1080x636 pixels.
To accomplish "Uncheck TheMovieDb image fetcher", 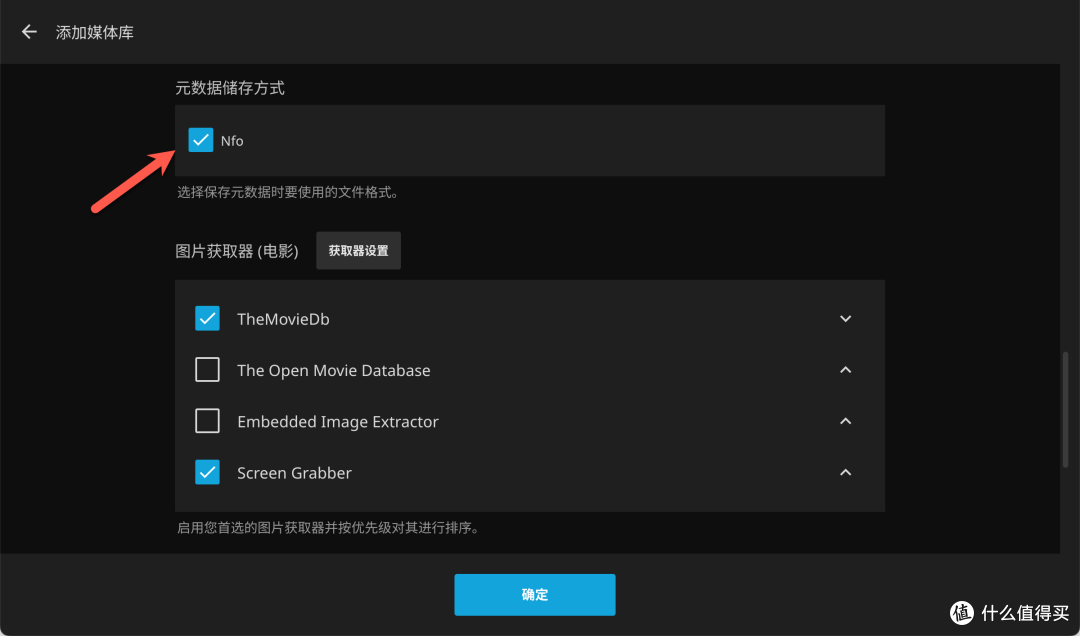I will pyautogui.click(x=207, y=318).
